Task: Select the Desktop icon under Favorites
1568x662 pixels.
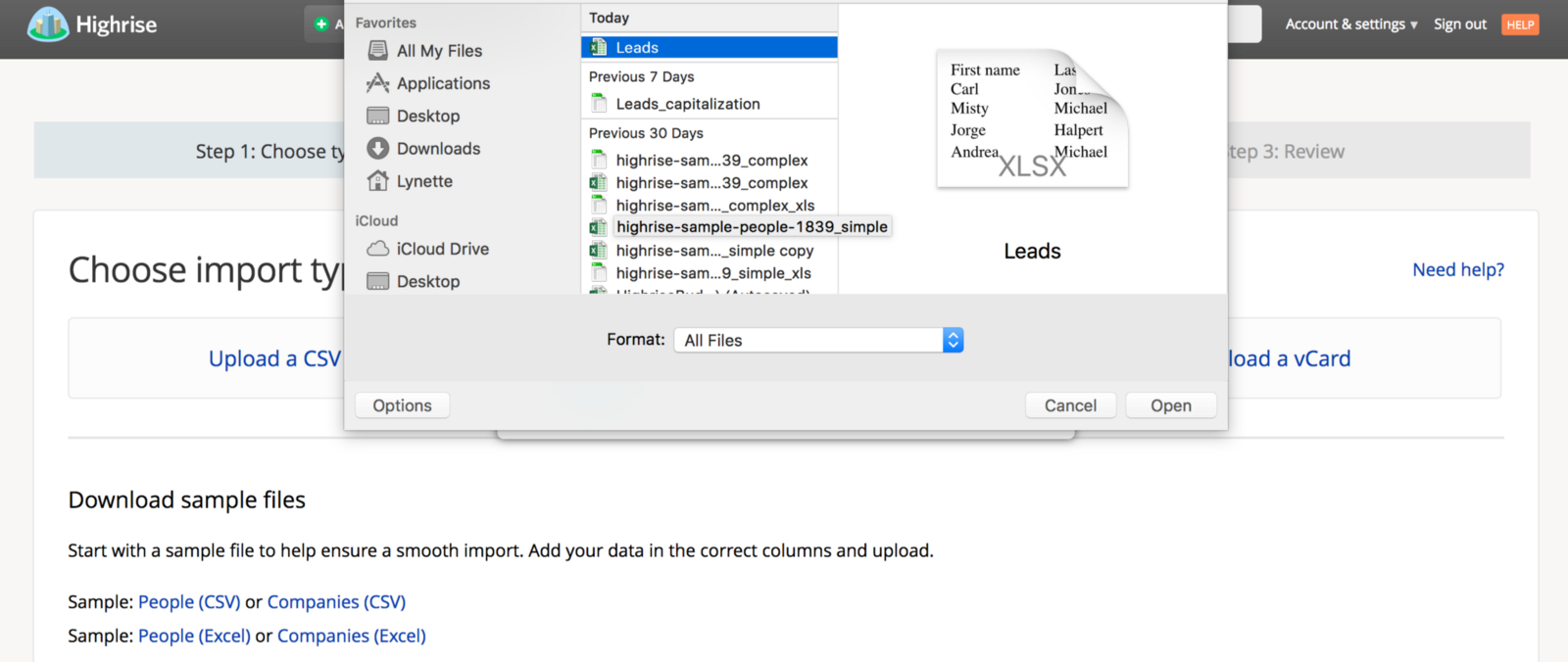Action: (377, 116)
